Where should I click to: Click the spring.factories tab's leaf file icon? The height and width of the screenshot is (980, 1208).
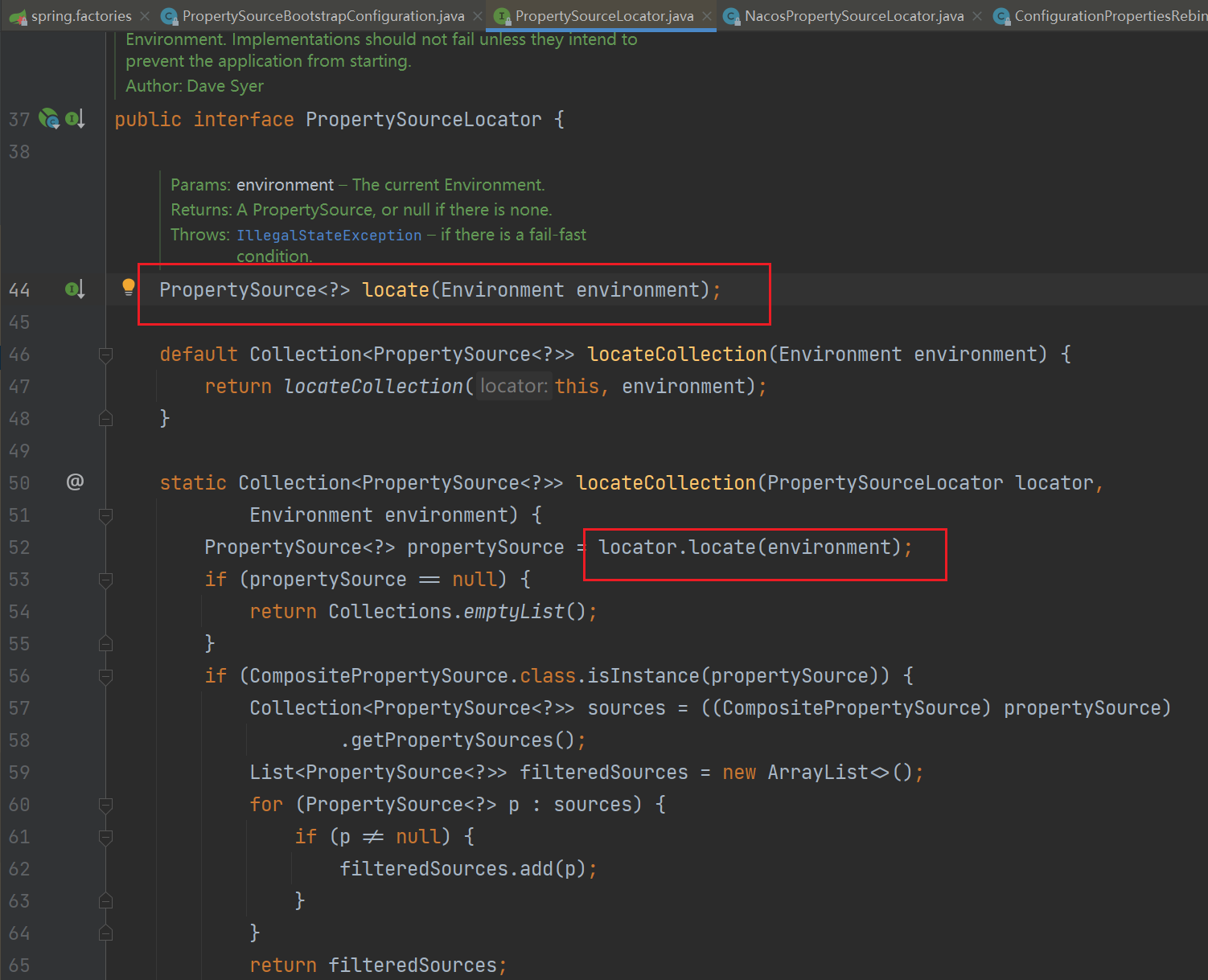(x=18, y=16)
